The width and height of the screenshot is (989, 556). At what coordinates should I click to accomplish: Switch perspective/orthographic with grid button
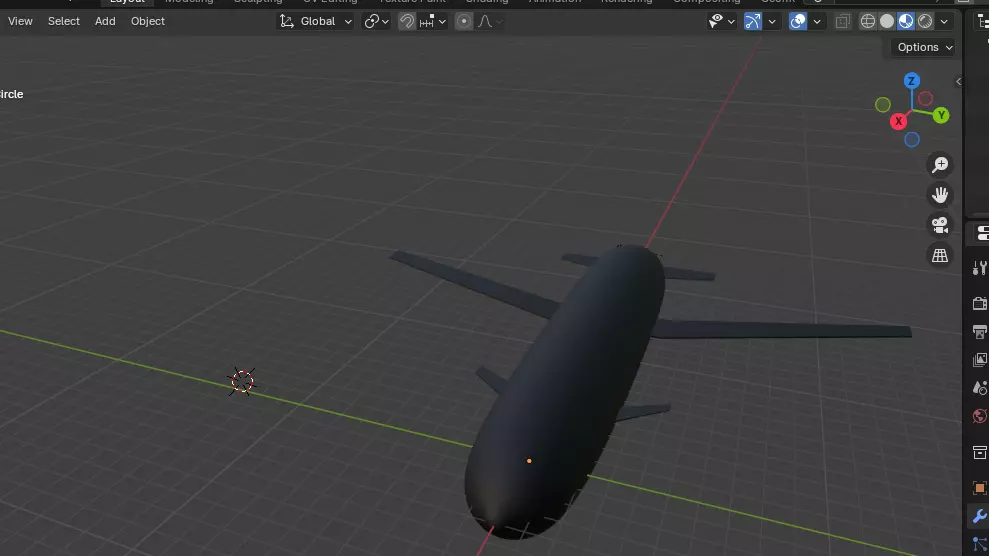(940, 255)
